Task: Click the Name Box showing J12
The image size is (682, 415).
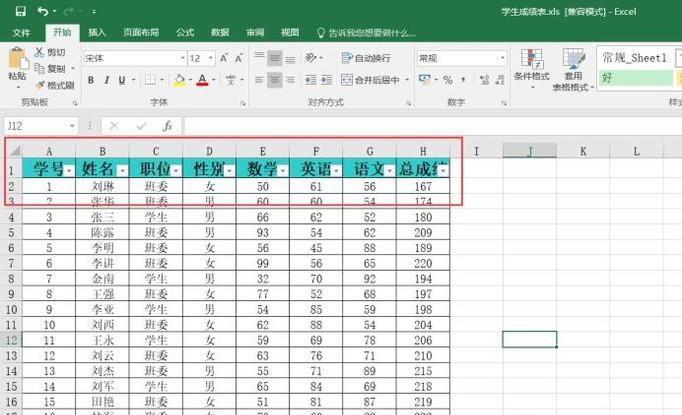Action: (x=40, y=126)
